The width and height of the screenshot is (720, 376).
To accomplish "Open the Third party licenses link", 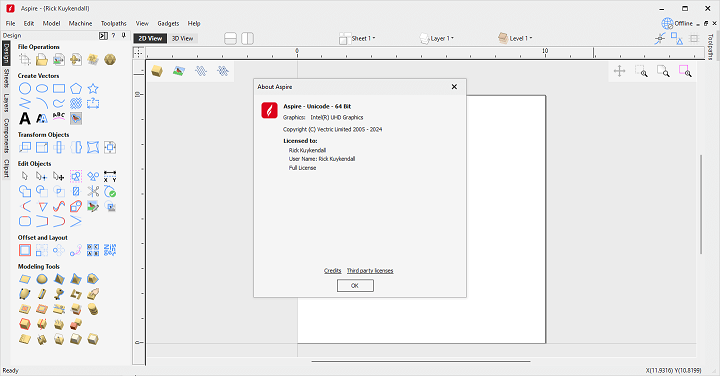I will click(x=370, y=271).
